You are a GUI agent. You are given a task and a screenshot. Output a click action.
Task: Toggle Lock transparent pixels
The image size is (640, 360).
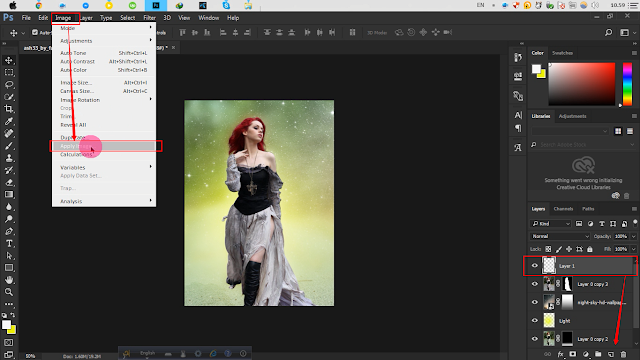coord(548,249)
